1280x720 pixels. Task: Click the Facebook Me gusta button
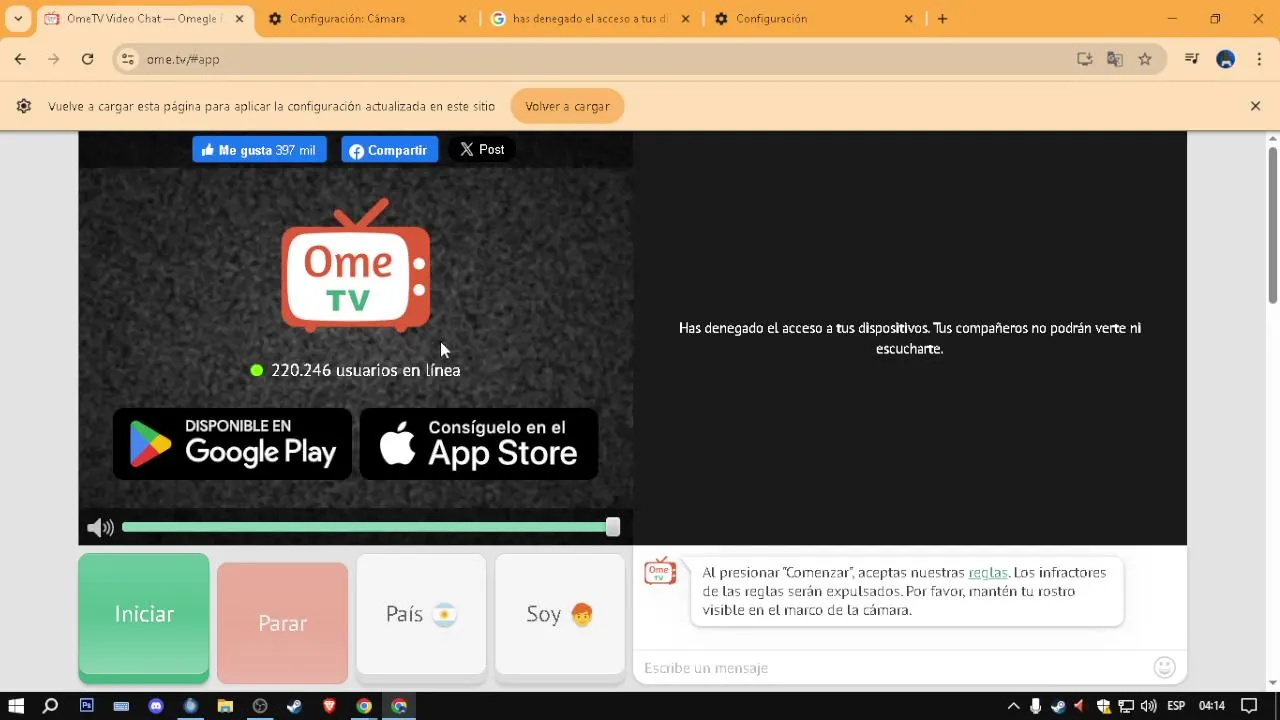(259, 150)
